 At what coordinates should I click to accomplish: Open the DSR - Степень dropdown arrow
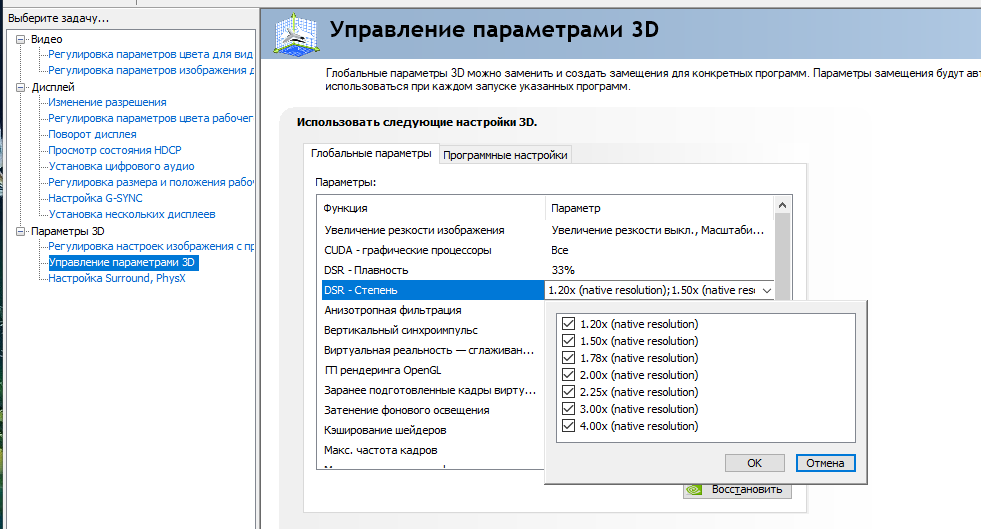[766, 290]
